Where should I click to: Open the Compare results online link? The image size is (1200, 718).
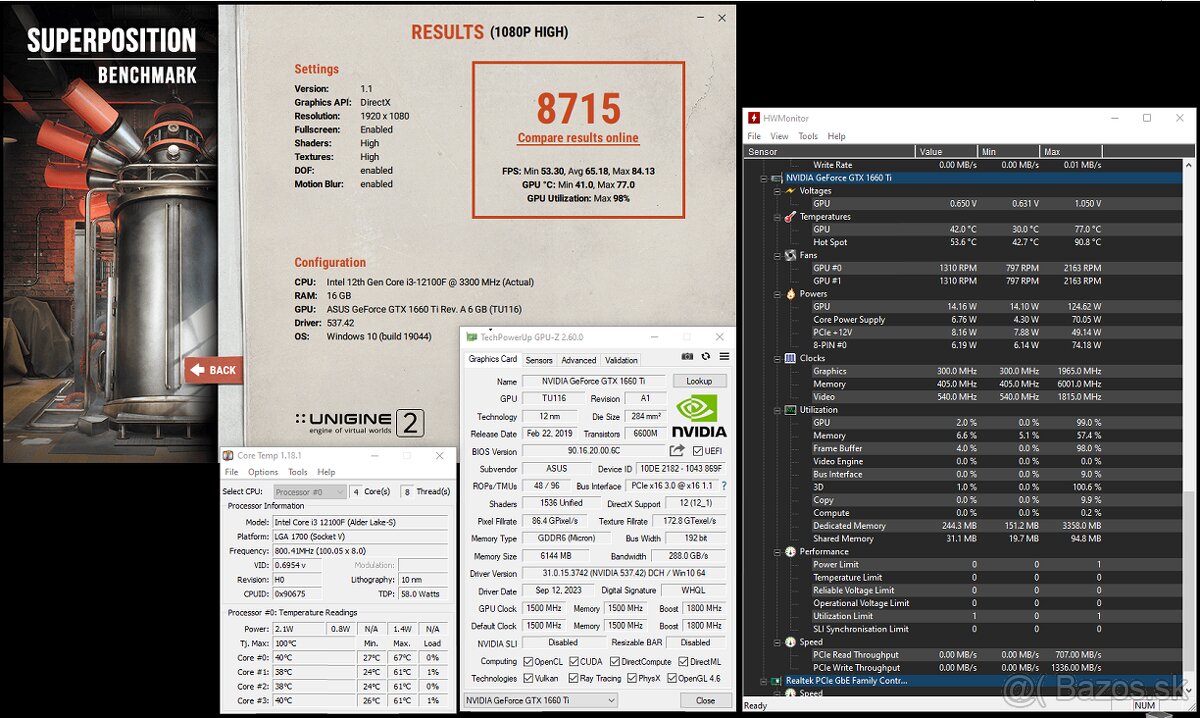point(577,137)
